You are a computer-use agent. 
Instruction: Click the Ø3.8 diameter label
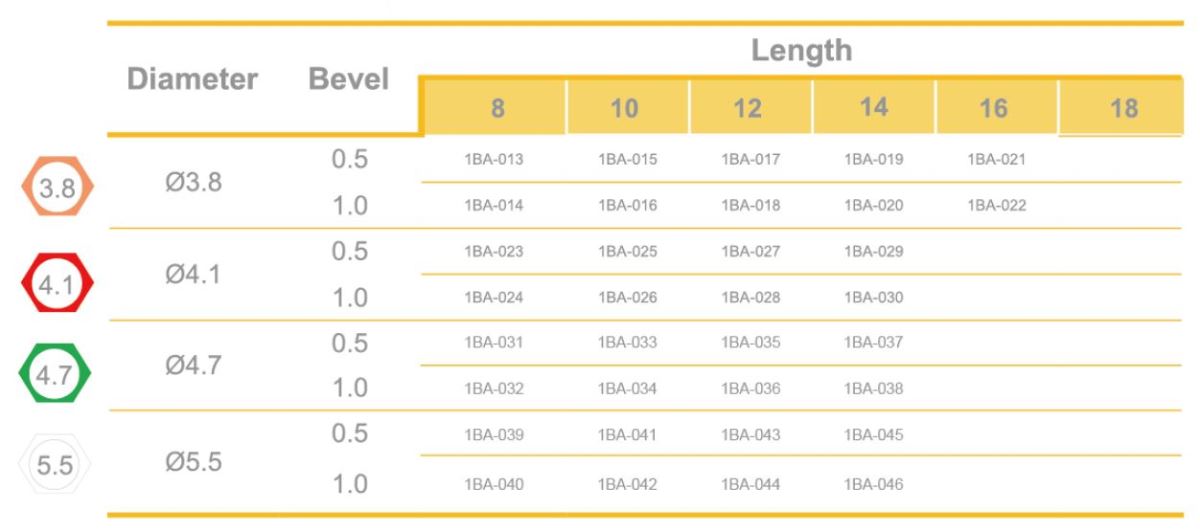coord(193,183)
